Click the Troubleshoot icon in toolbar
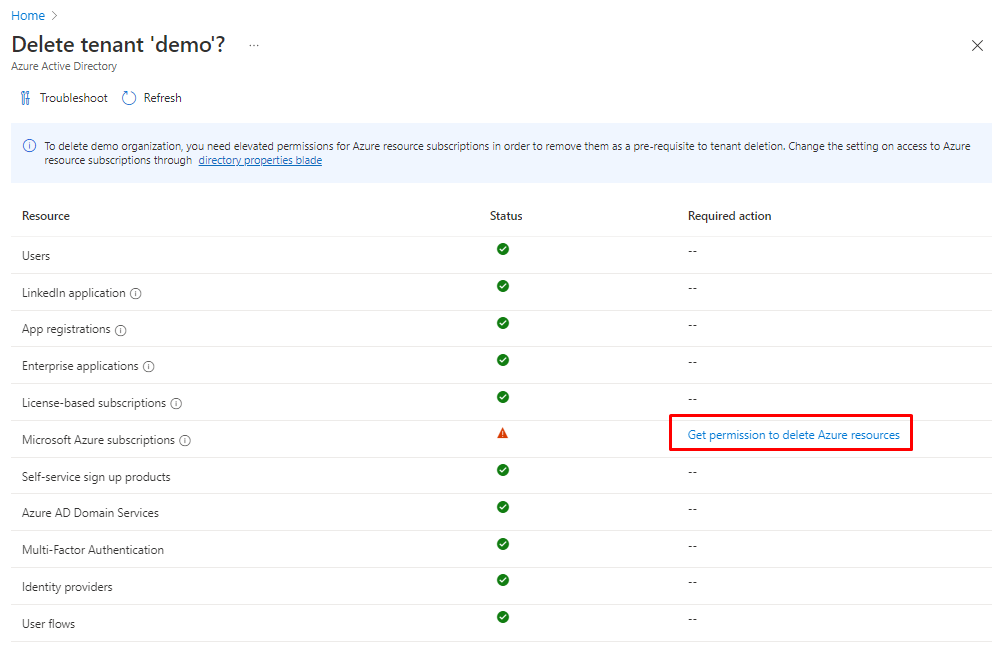 coord(25,98)
